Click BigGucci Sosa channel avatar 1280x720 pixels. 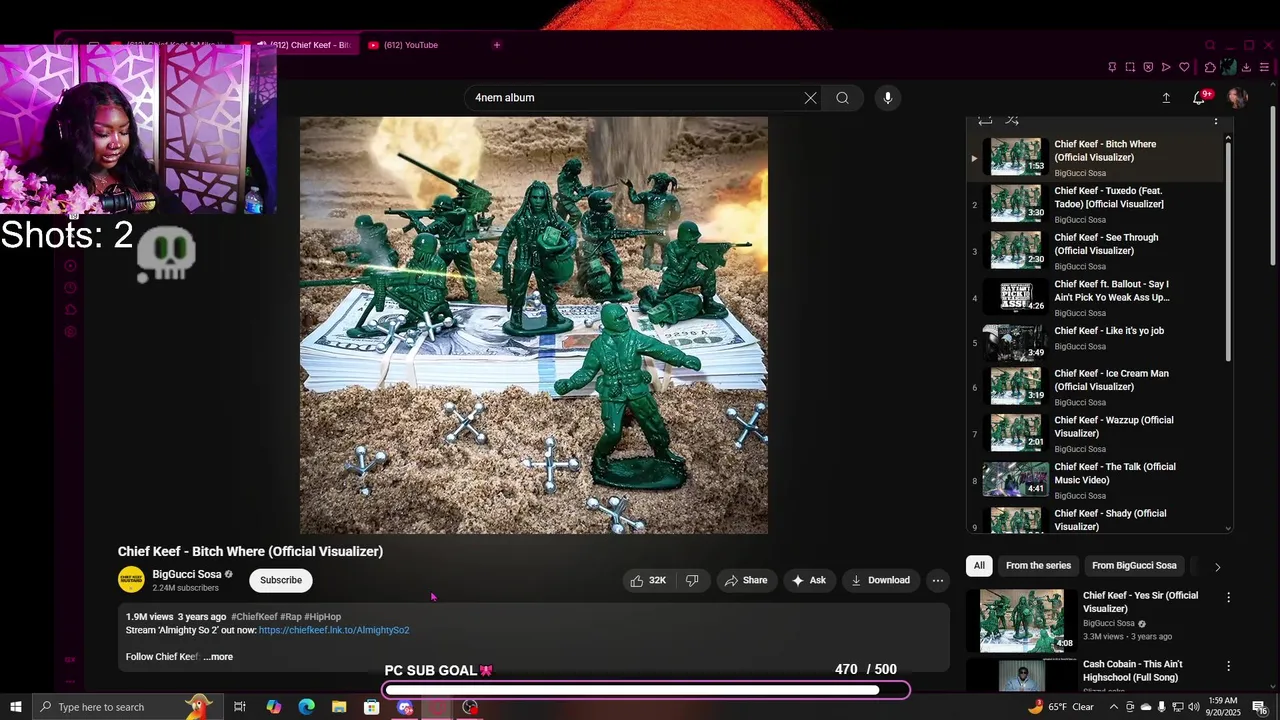coord(131,580)
